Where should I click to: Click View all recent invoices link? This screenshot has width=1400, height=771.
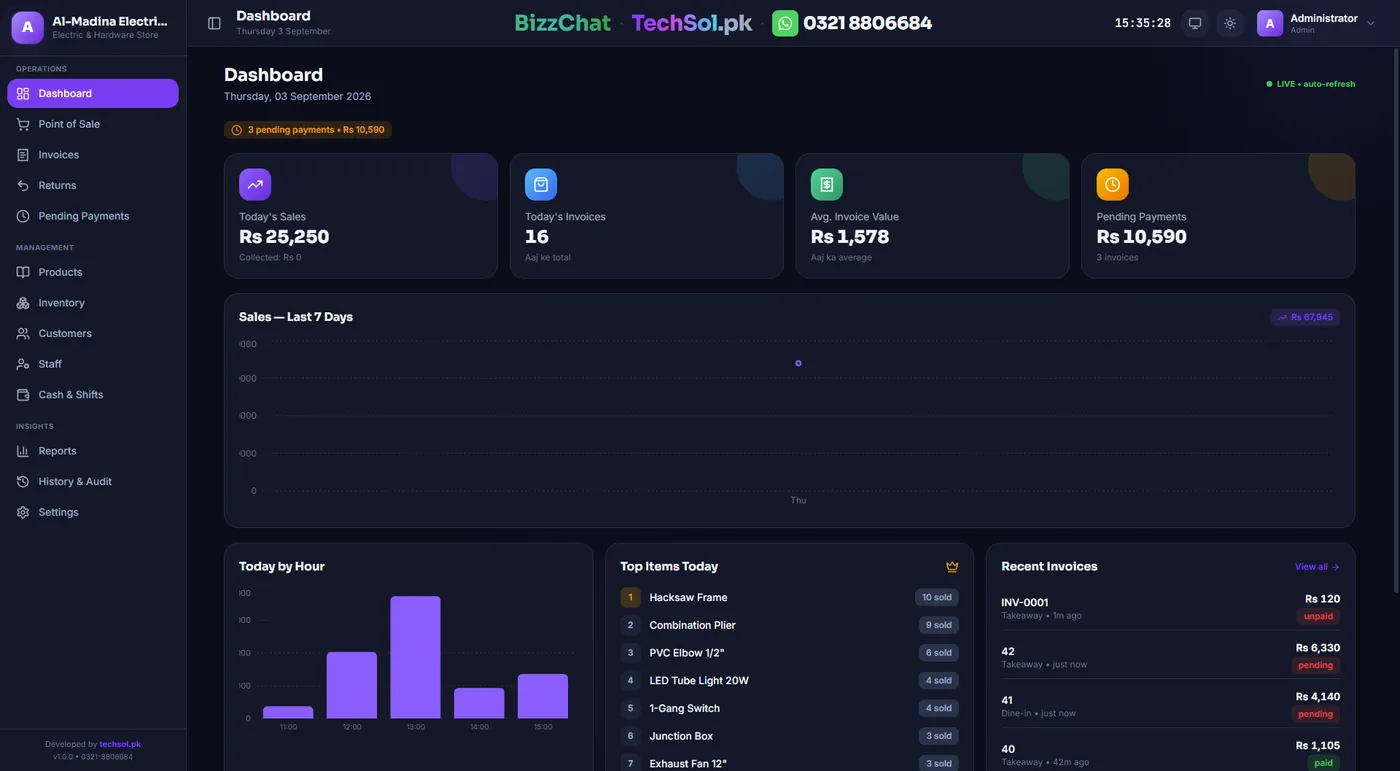pyautogui.click(x=1317, y=567)
